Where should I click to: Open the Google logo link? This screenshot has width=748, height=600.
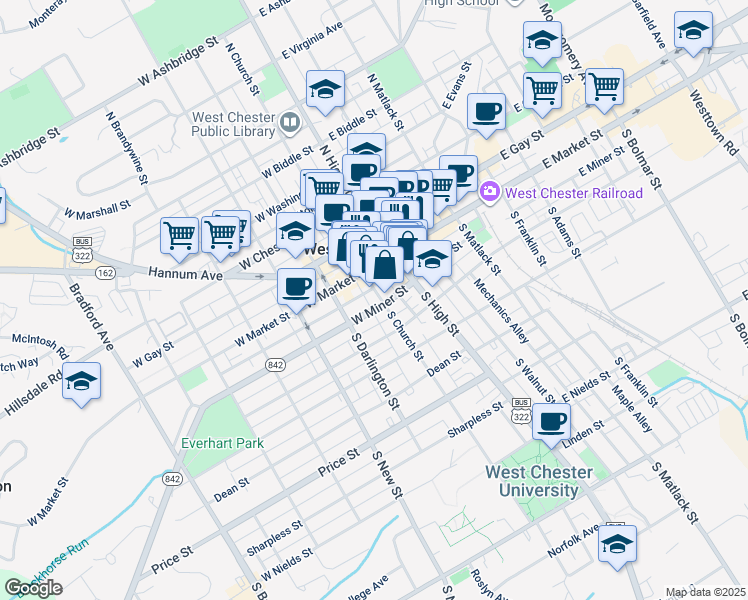(33, 589)
